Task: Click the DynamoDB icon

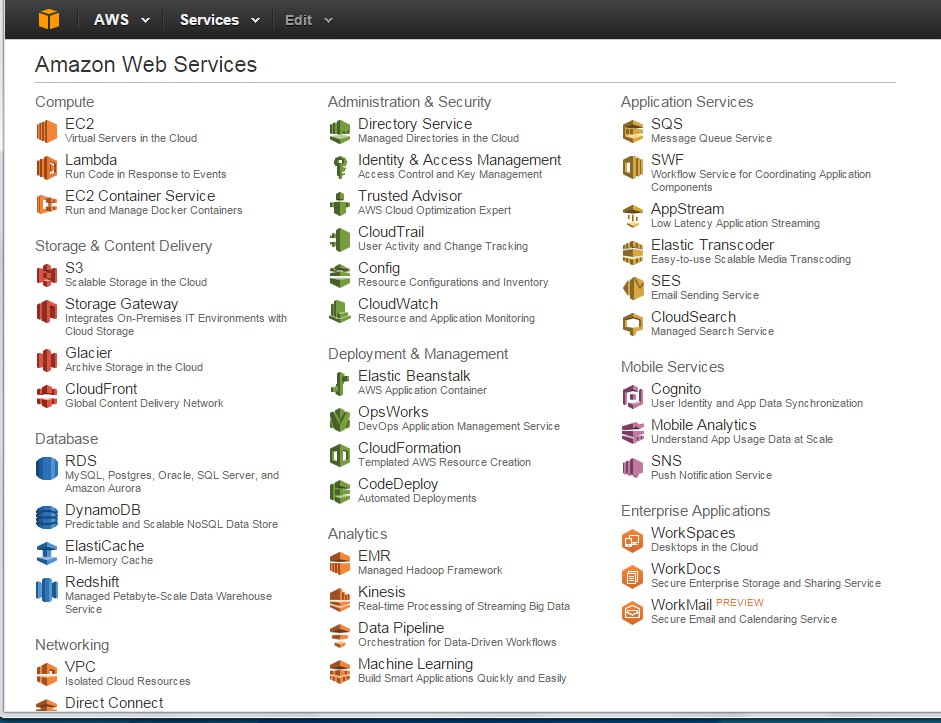Action: click(46, 517)
